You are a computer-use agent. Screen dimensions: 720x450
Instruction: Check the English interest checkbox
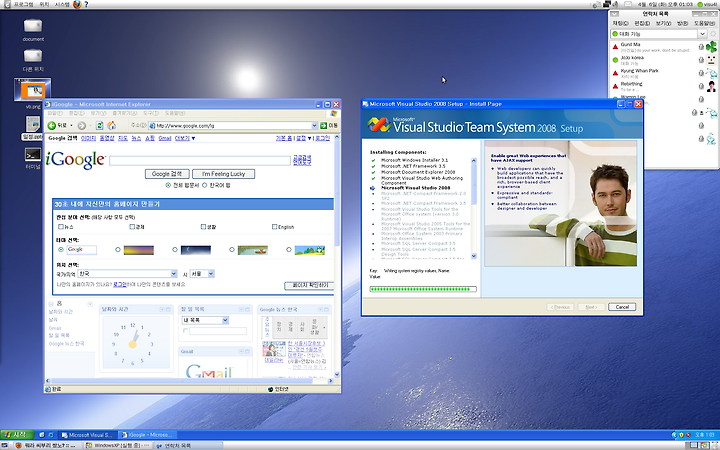tap(275, 226)
